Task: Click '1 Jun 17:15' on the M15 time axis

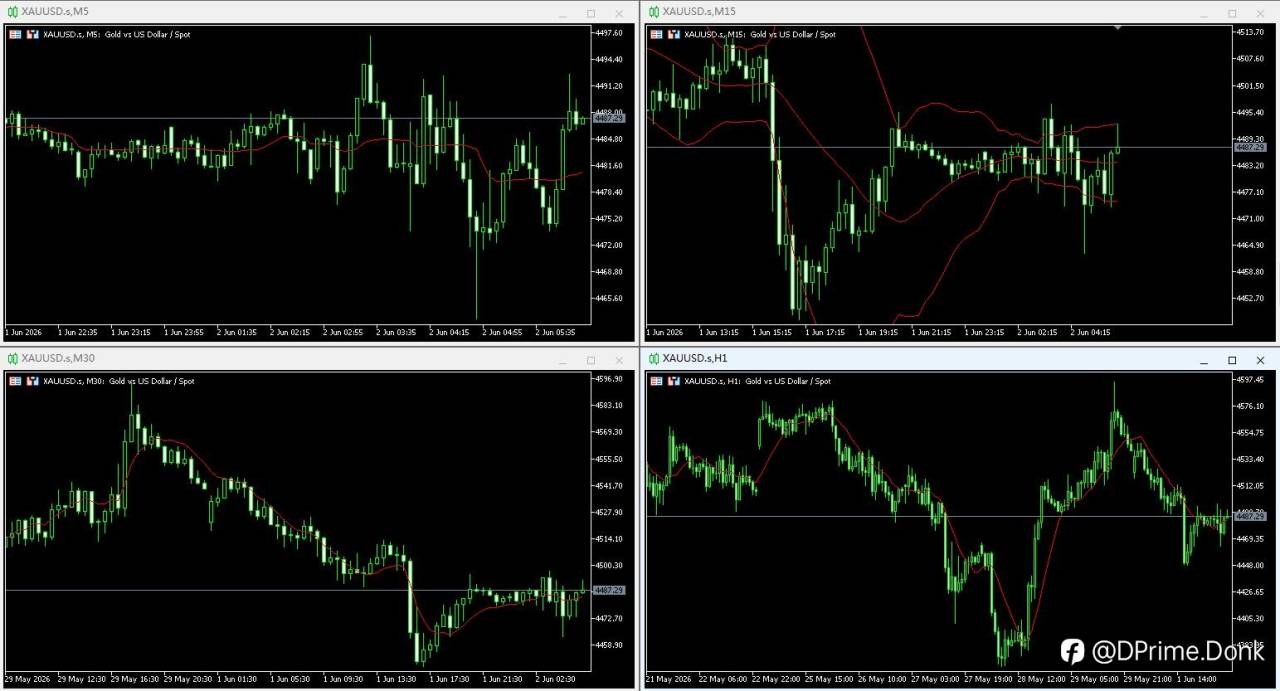Action: pos(825,331)
